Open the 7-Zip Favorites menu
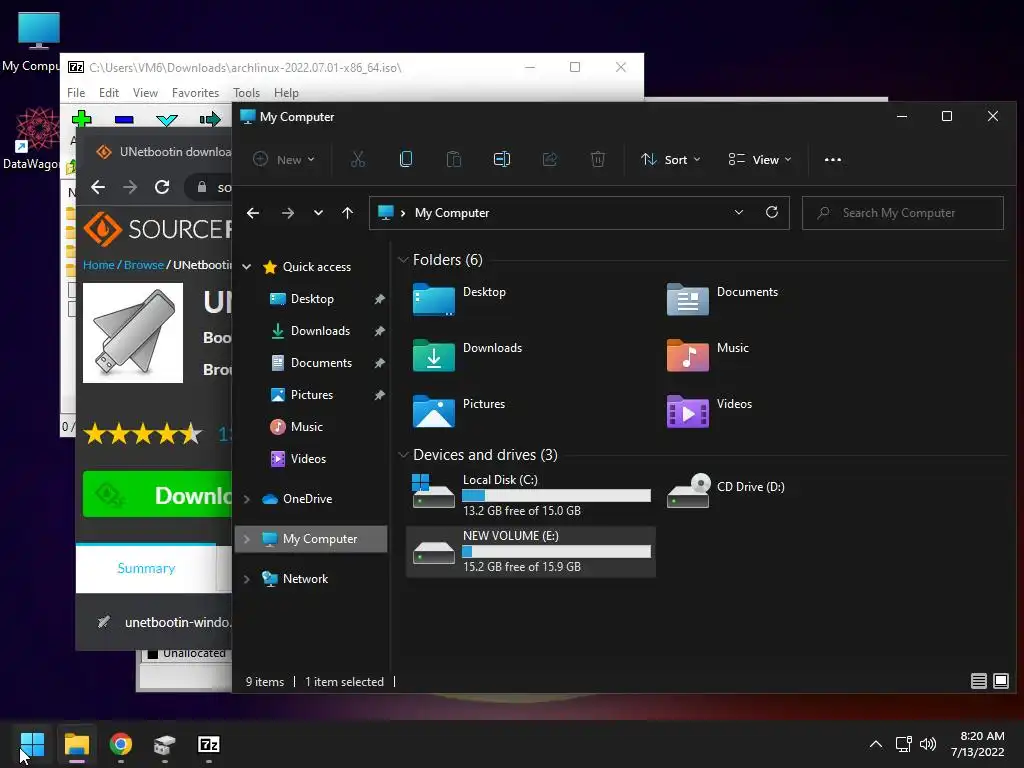 pyautogui.click(x=195, y=93)
